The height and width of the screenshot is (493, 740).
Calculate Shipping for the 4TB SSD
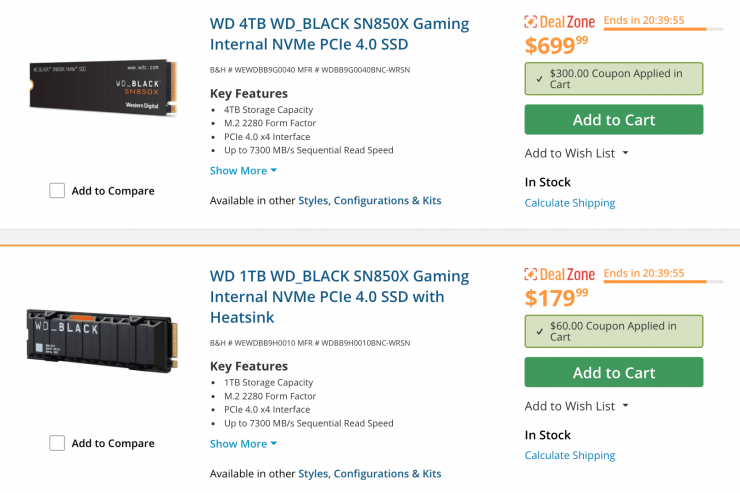point(569,203)
